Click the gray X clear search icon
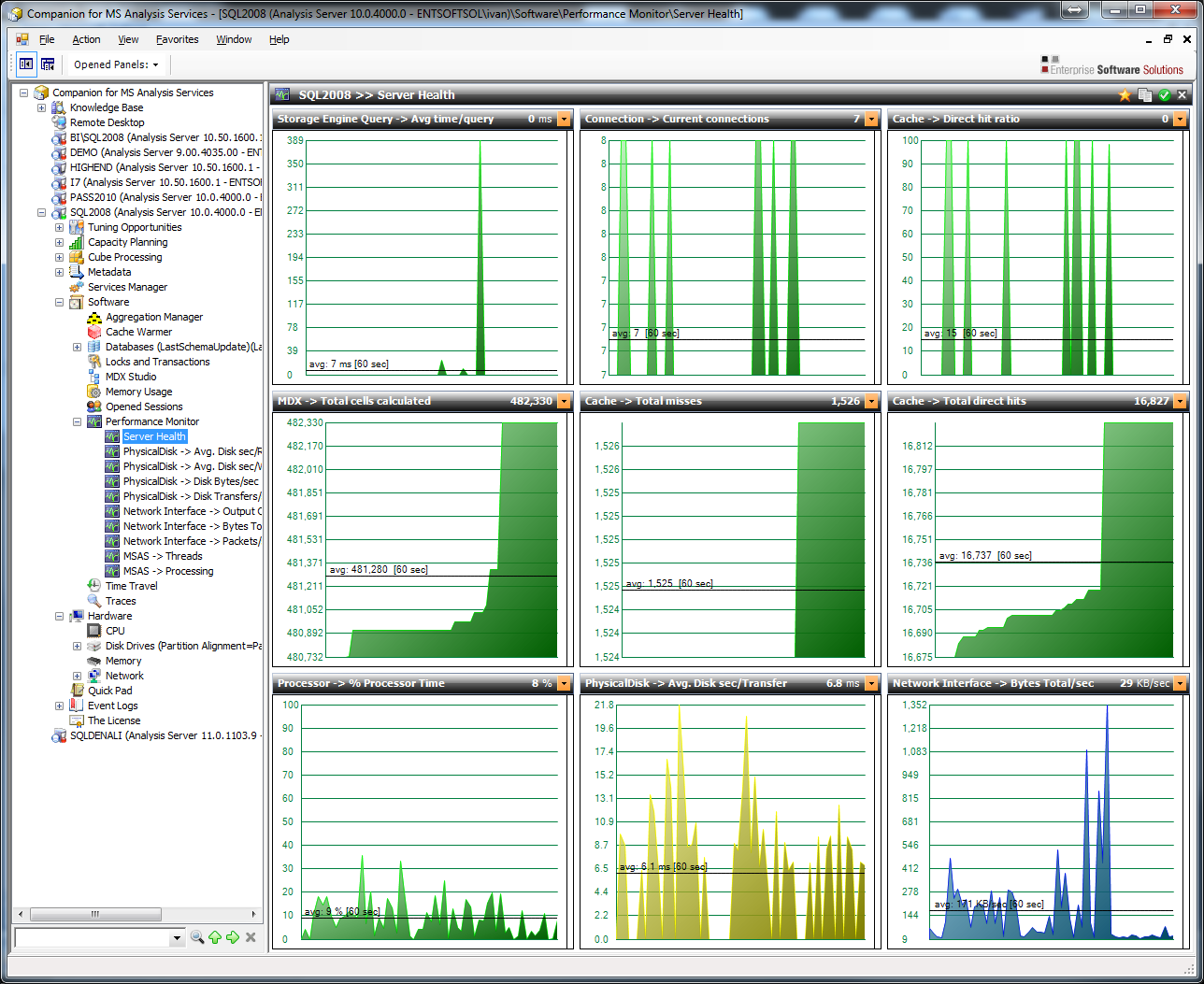Screen dimensions: 1204x984 251,937
